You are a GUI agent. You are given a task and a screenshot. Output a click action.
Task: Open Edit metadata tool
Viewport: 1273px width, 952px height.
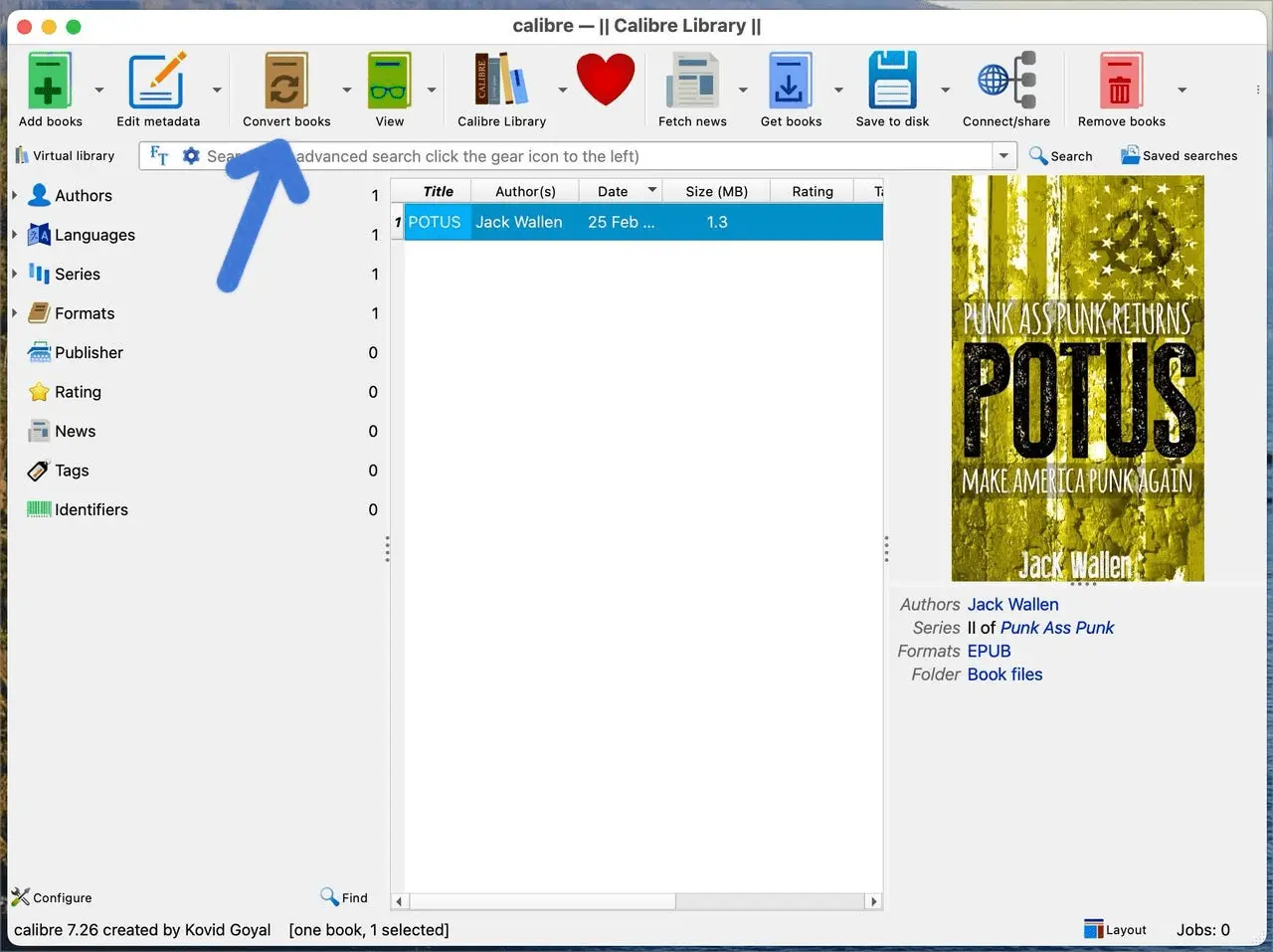coord(157,82)
